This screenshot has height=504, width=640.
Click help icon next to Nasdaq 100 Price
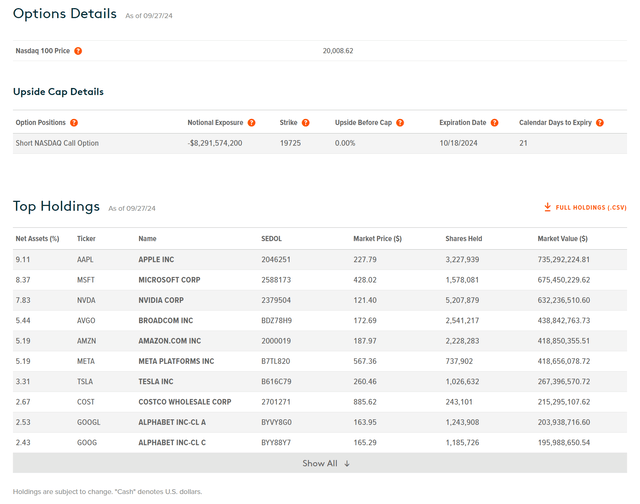pos(78,51)
